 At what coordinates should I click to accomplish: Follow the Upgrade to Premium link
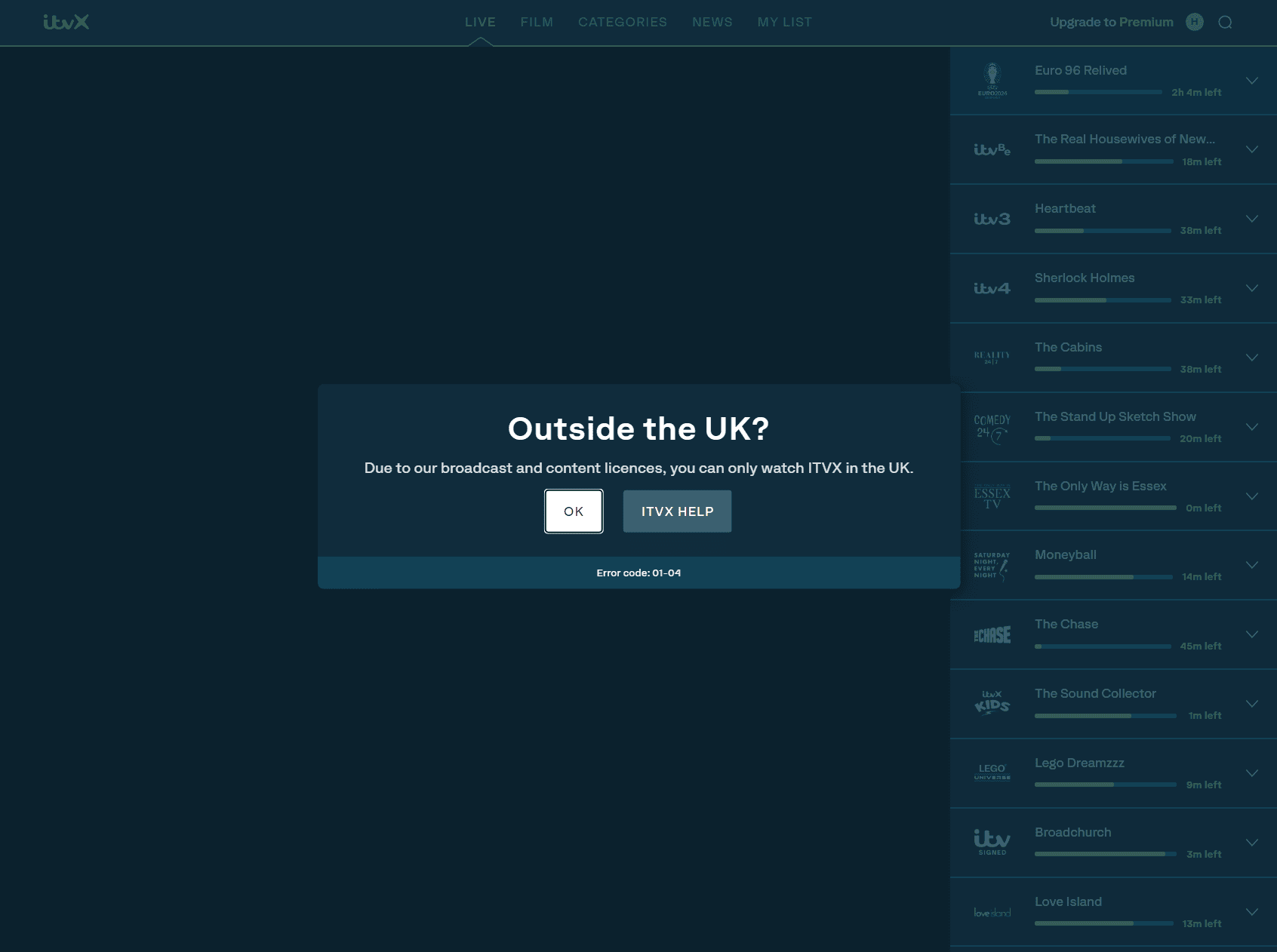(x=1112, y=23)
